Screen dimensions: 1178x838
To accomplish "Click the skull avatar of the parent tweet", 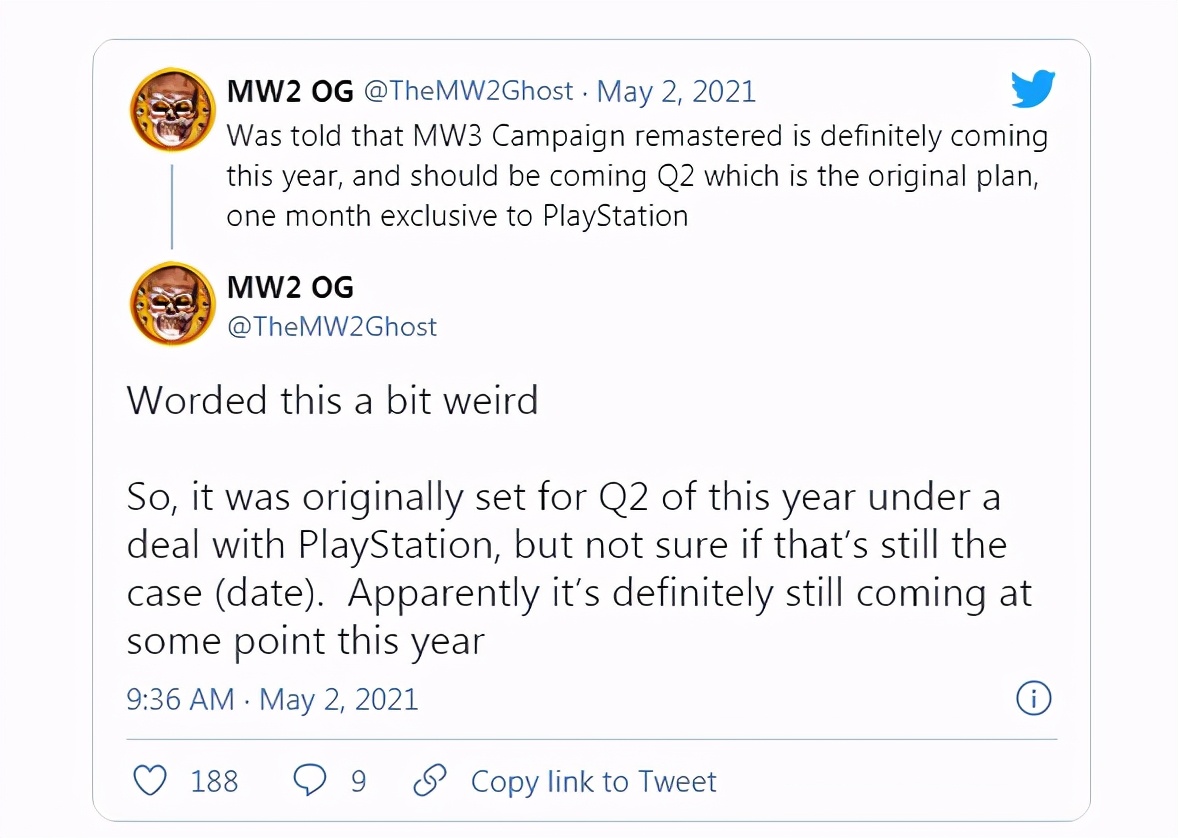I will coord(173,112).
